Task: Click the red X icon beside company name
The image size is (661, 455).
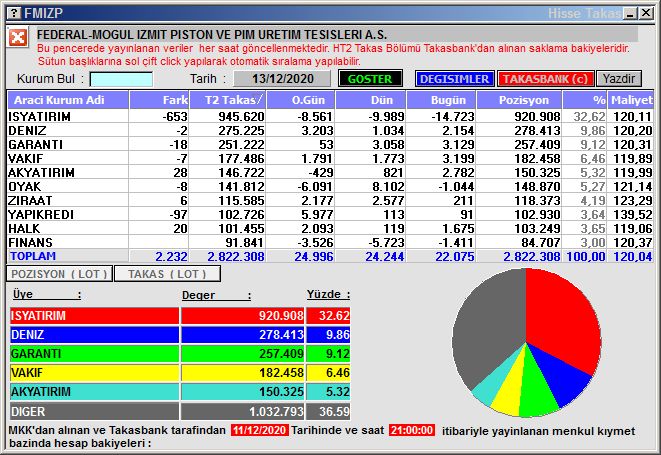Action: (x=18, y=38)
